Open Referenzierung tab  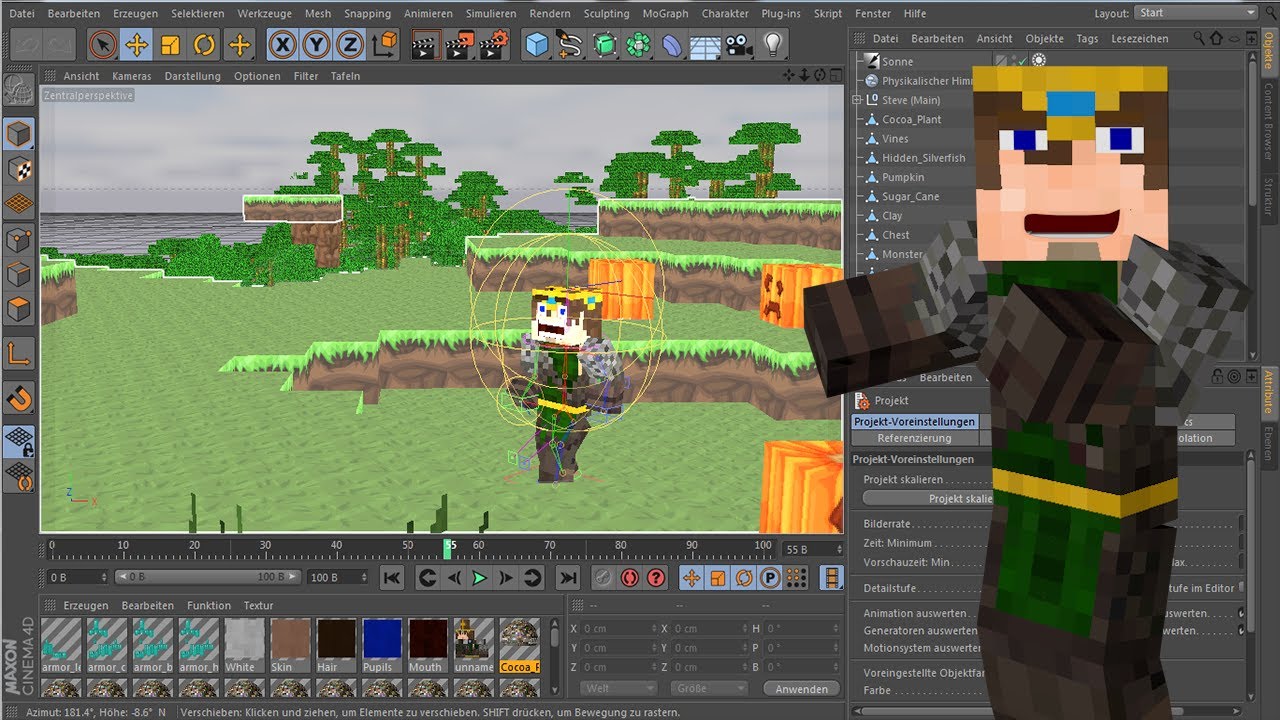915,438
